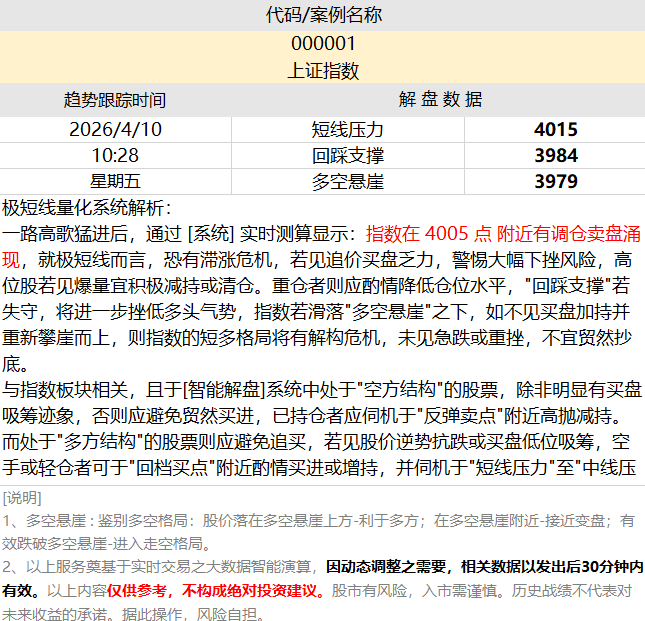
Task: Click the time cell 10:28
Action: coord(115,155)
